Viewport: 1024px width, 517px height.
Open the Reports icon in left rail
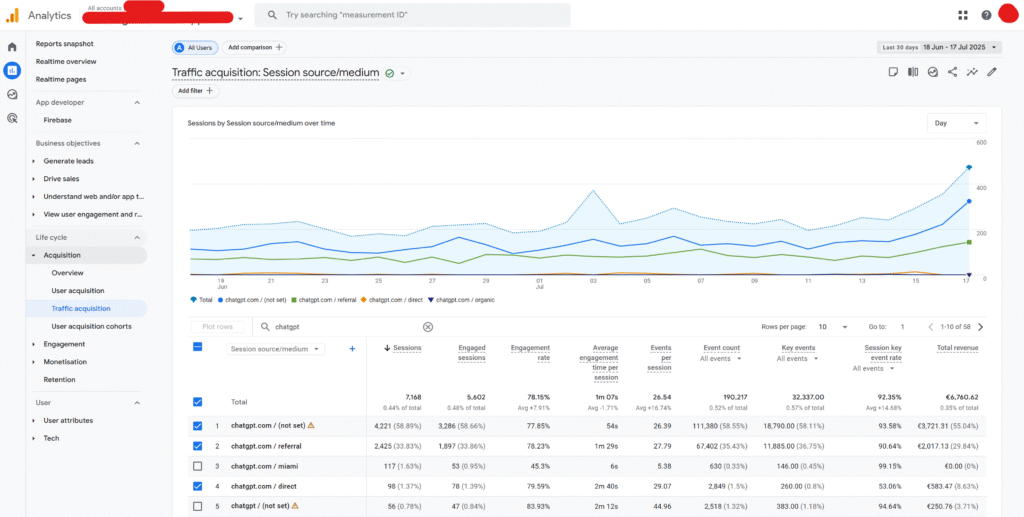click(x=12, y=70)
